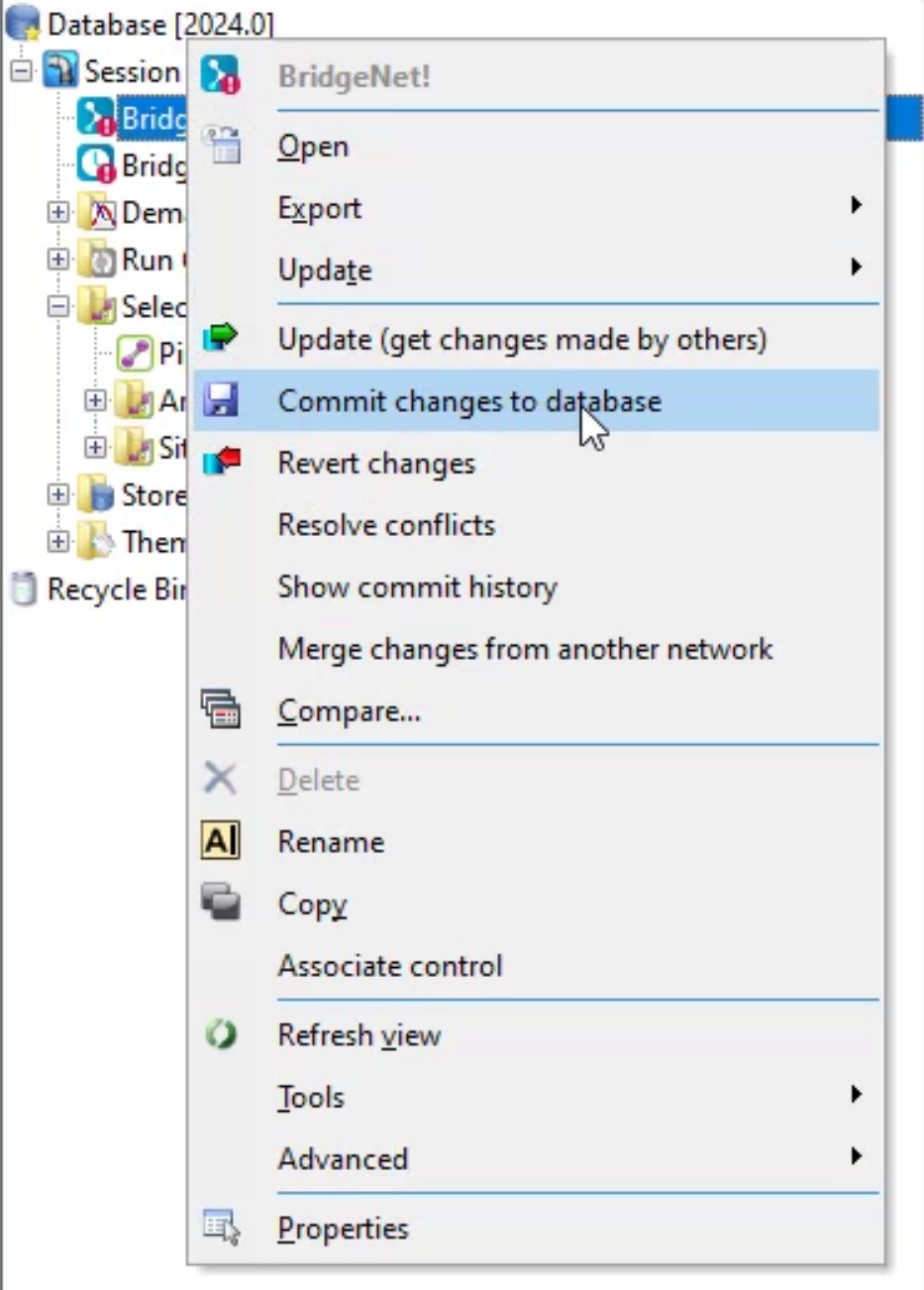This screenshot has width=924, height=1290.
Task: Expand the Run folder node
Action: [58, 260]
